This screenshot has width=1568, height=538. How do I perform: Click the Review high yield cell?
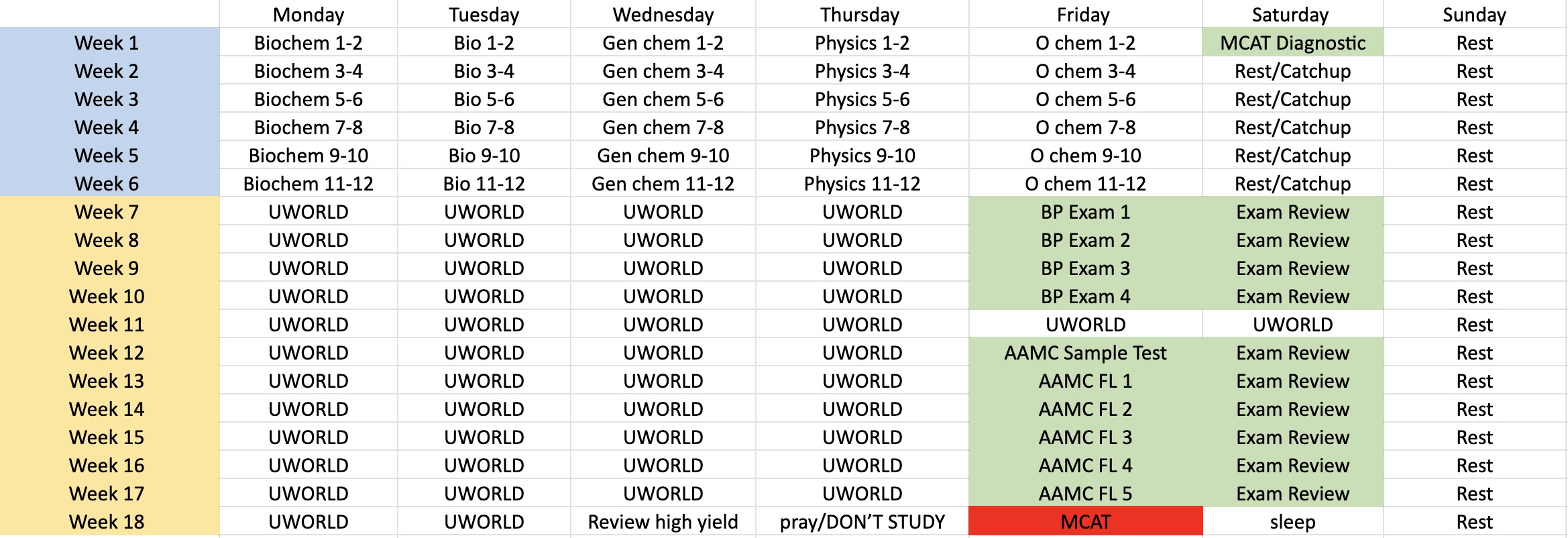[663, 521]
